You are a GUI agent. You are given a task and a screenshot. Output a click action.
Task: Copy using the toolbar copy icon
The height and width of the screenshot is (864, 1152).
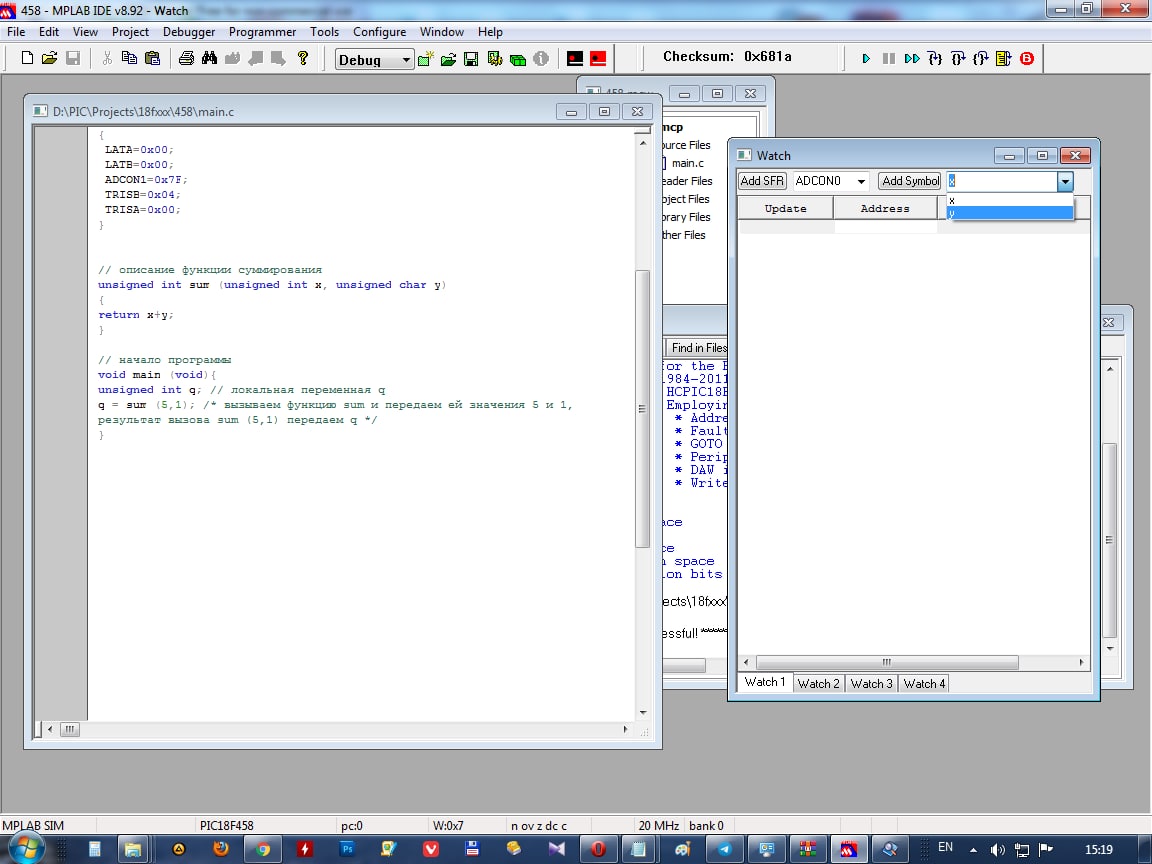pos(129,58)
